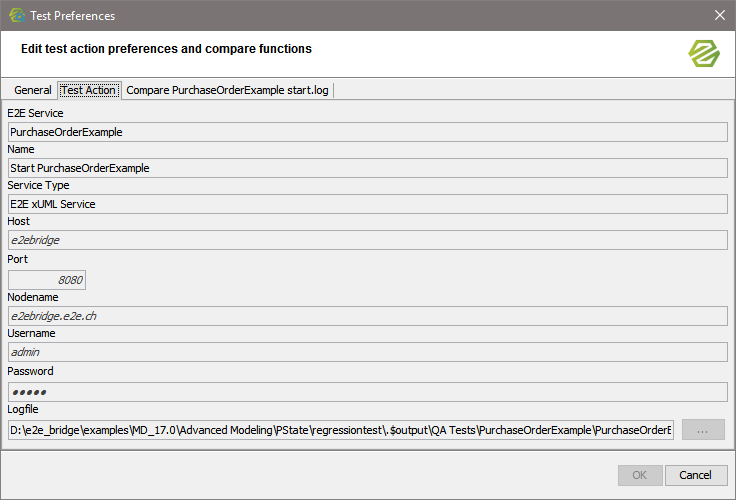Close the Test Preferences dialog
This screenshot has width=736, height=500.
tap(719, 15)
